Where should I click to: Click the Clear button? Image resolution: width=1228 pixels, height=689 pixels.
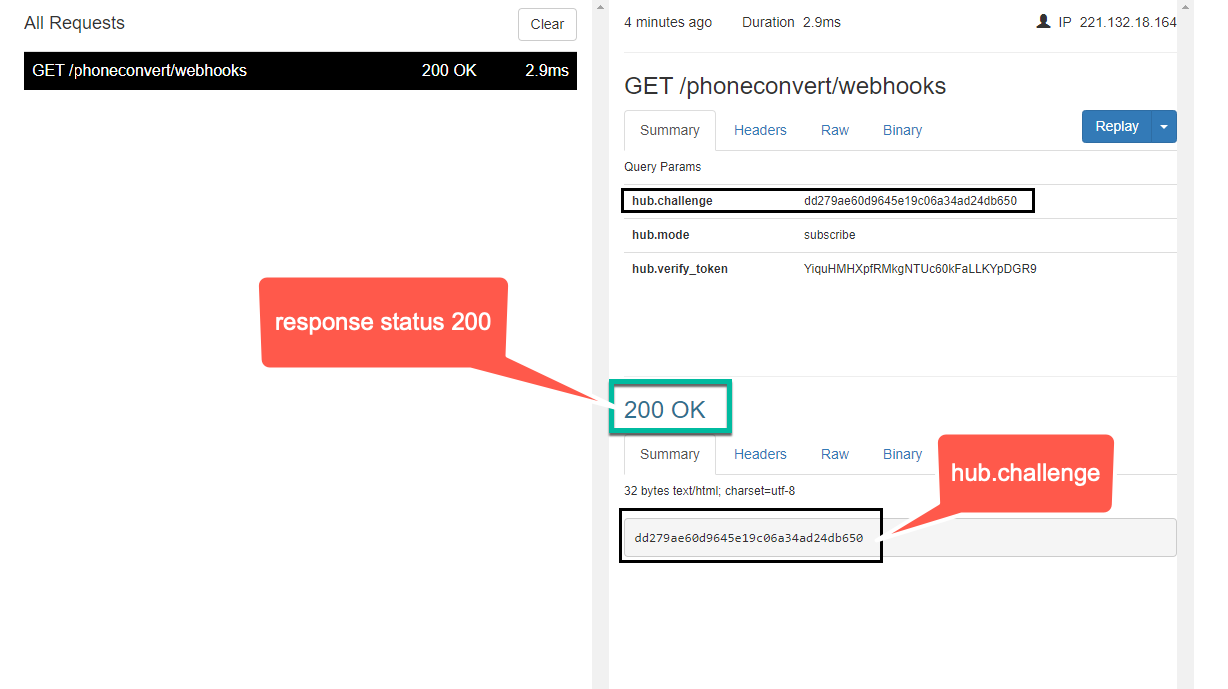point(547,24)
